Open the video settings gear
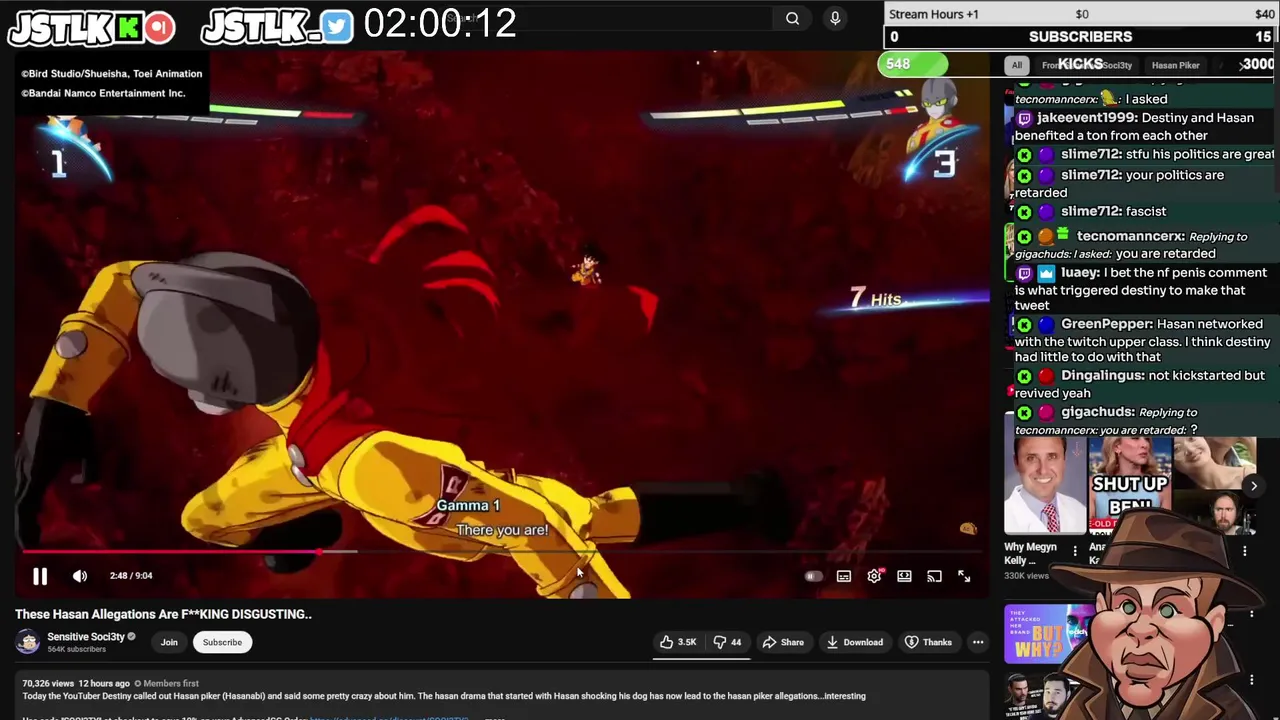Viewport: 1280px width, 720px height. click(x=875, y=576)
